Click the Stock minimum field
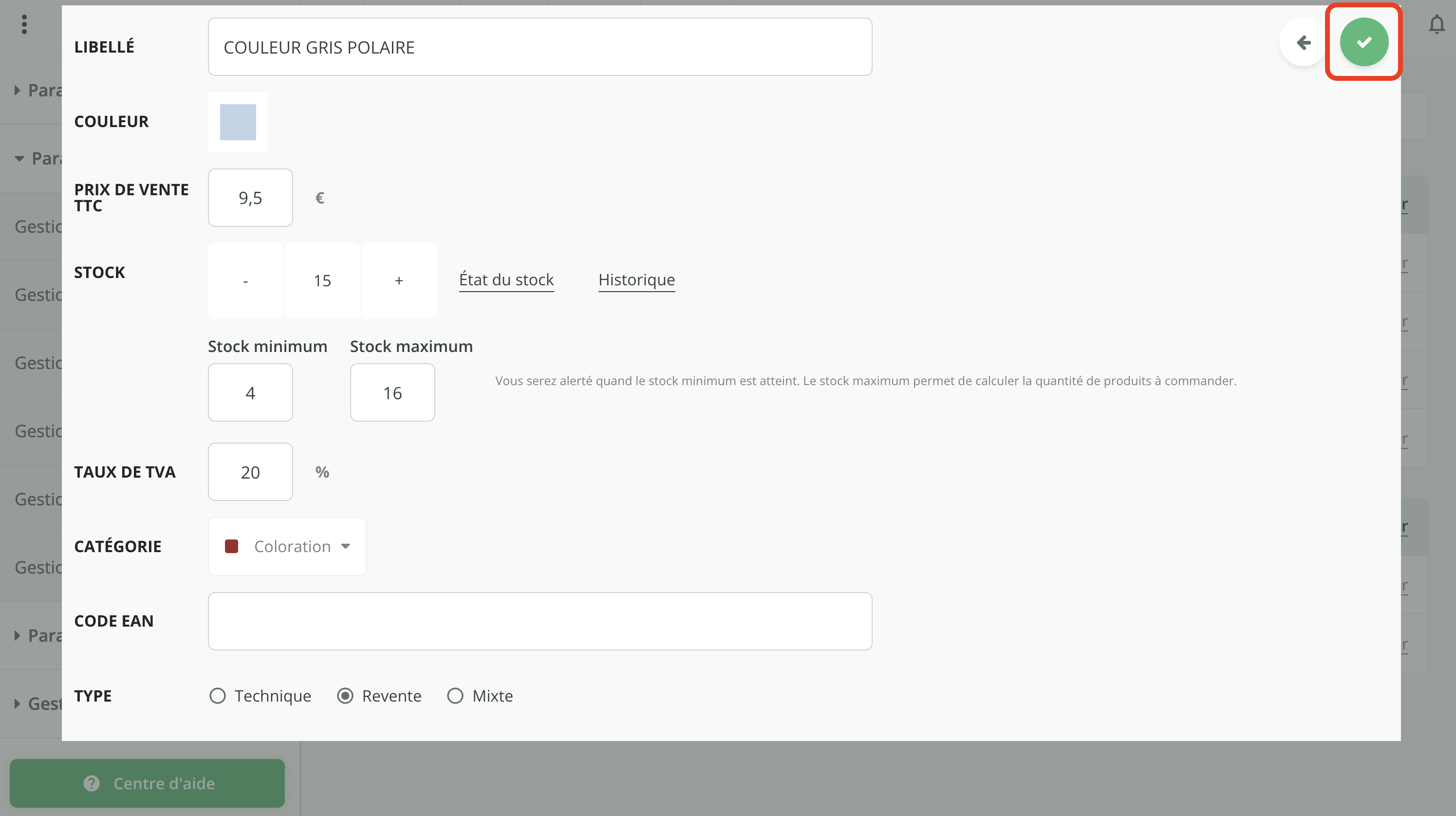Viewport: 1456px width, 816px height. click(250, 393)
